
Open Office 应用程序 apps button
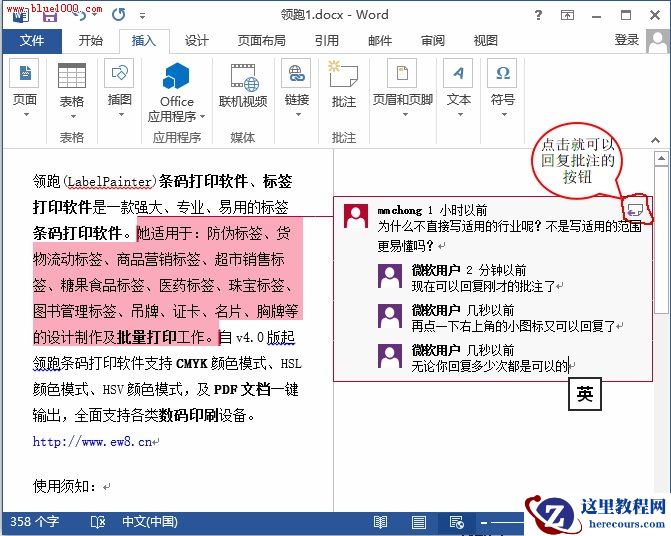coord(176,92)
